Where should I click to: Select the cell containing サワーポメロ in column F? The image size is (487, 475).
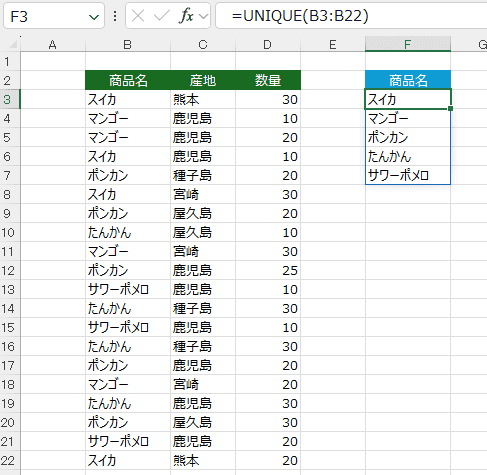point(408,175)
